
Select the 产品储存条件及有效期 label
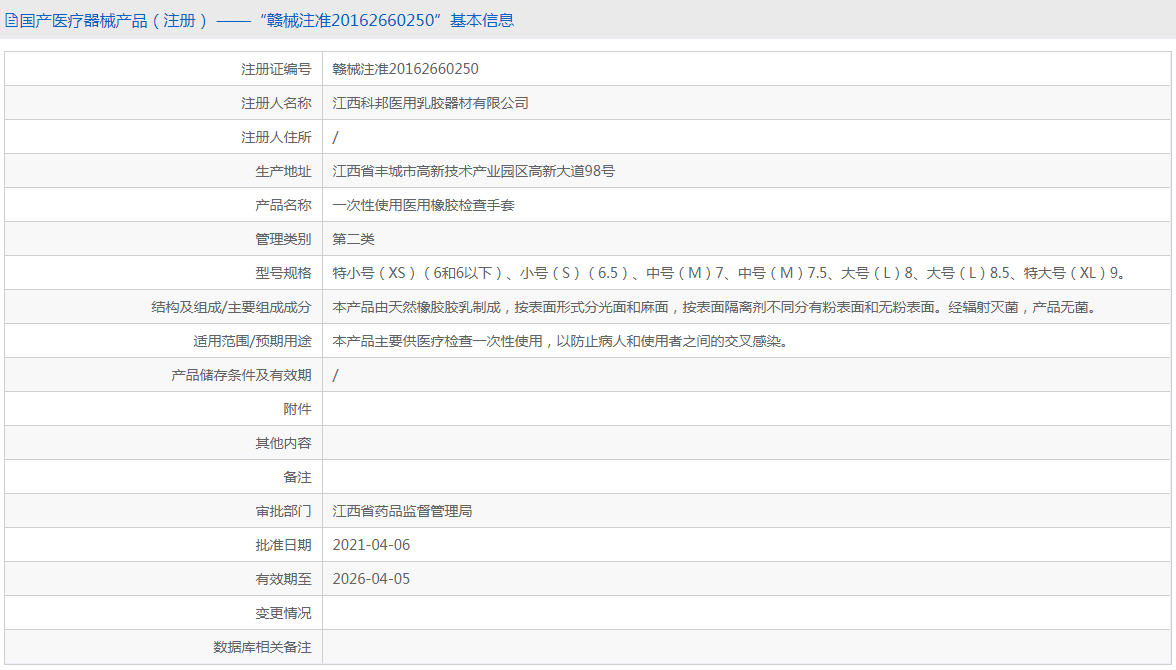[241, 375]
